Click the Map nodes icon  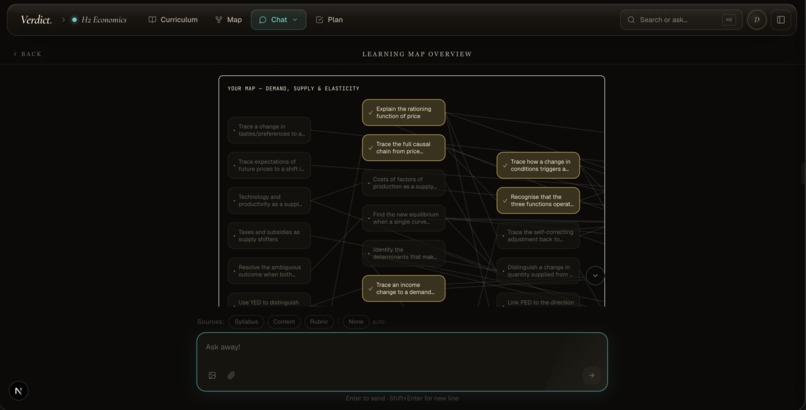pyautogui.click(x=219, y=20)
